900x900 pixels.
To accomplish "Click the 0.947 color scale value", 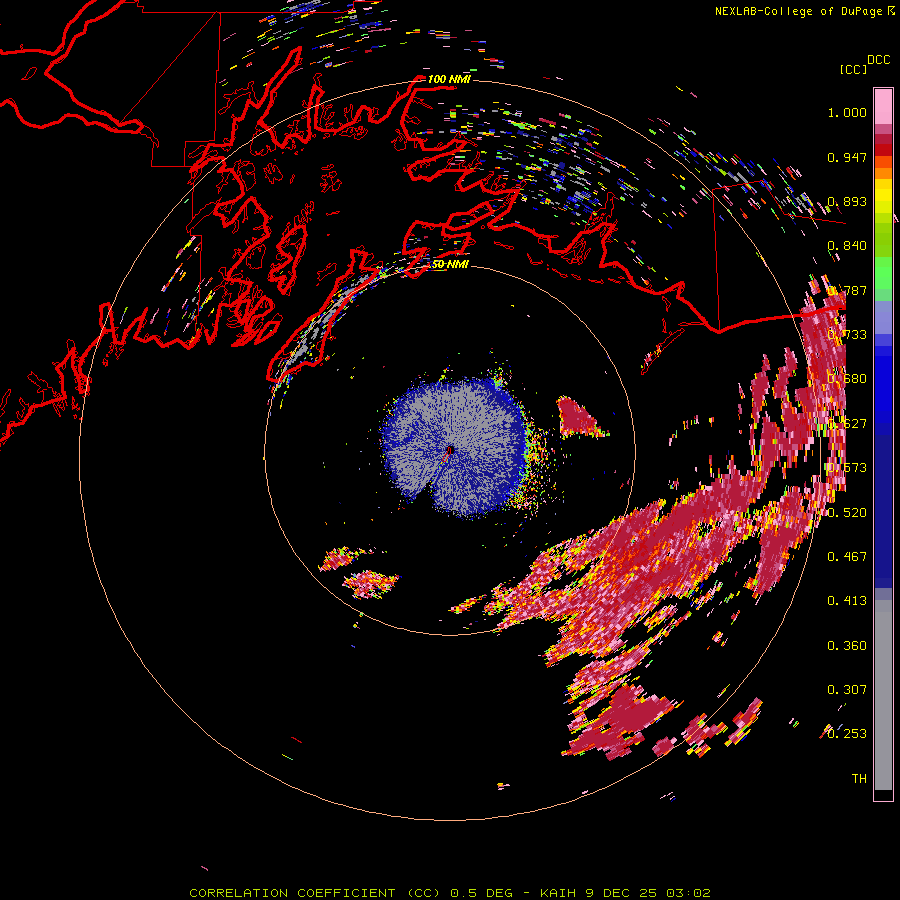I will point(847,157).
